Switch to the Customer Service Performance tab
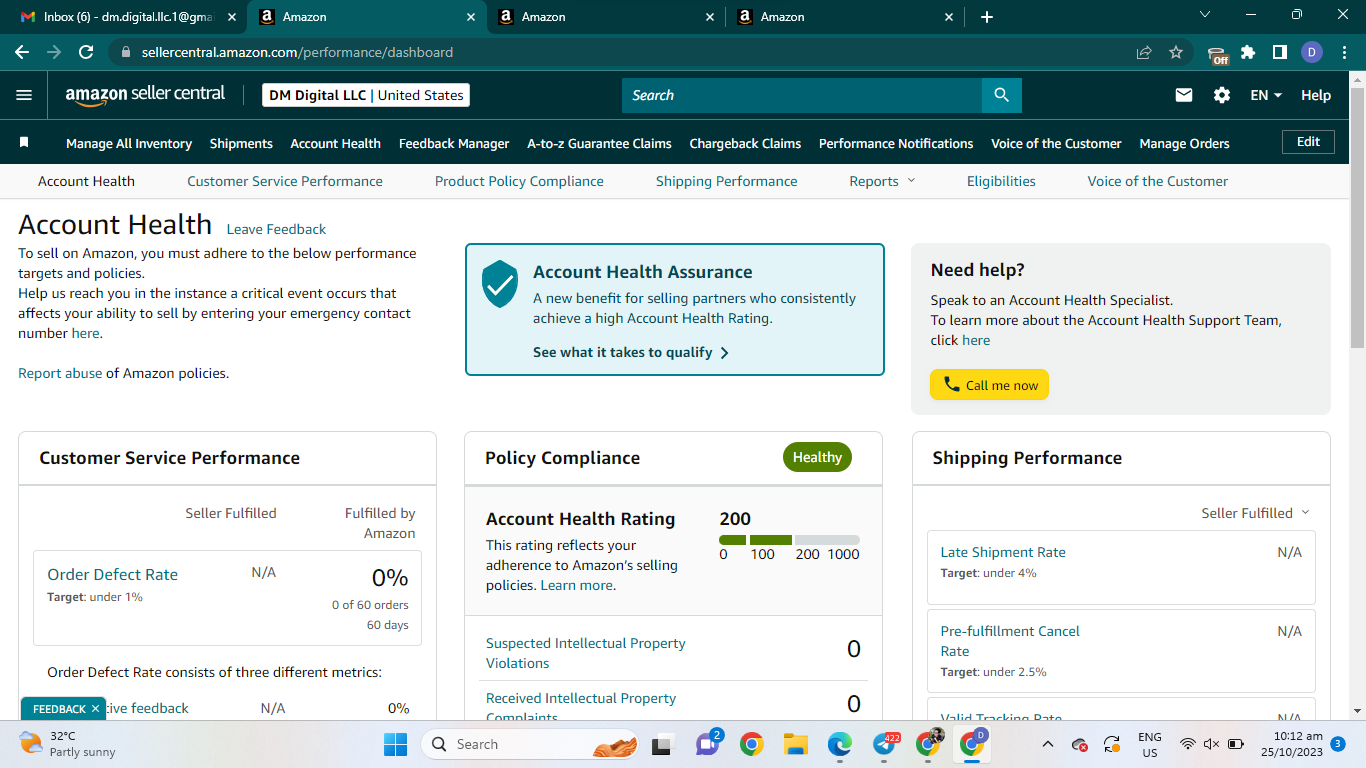1366x768 pixels. click(285, 181)
